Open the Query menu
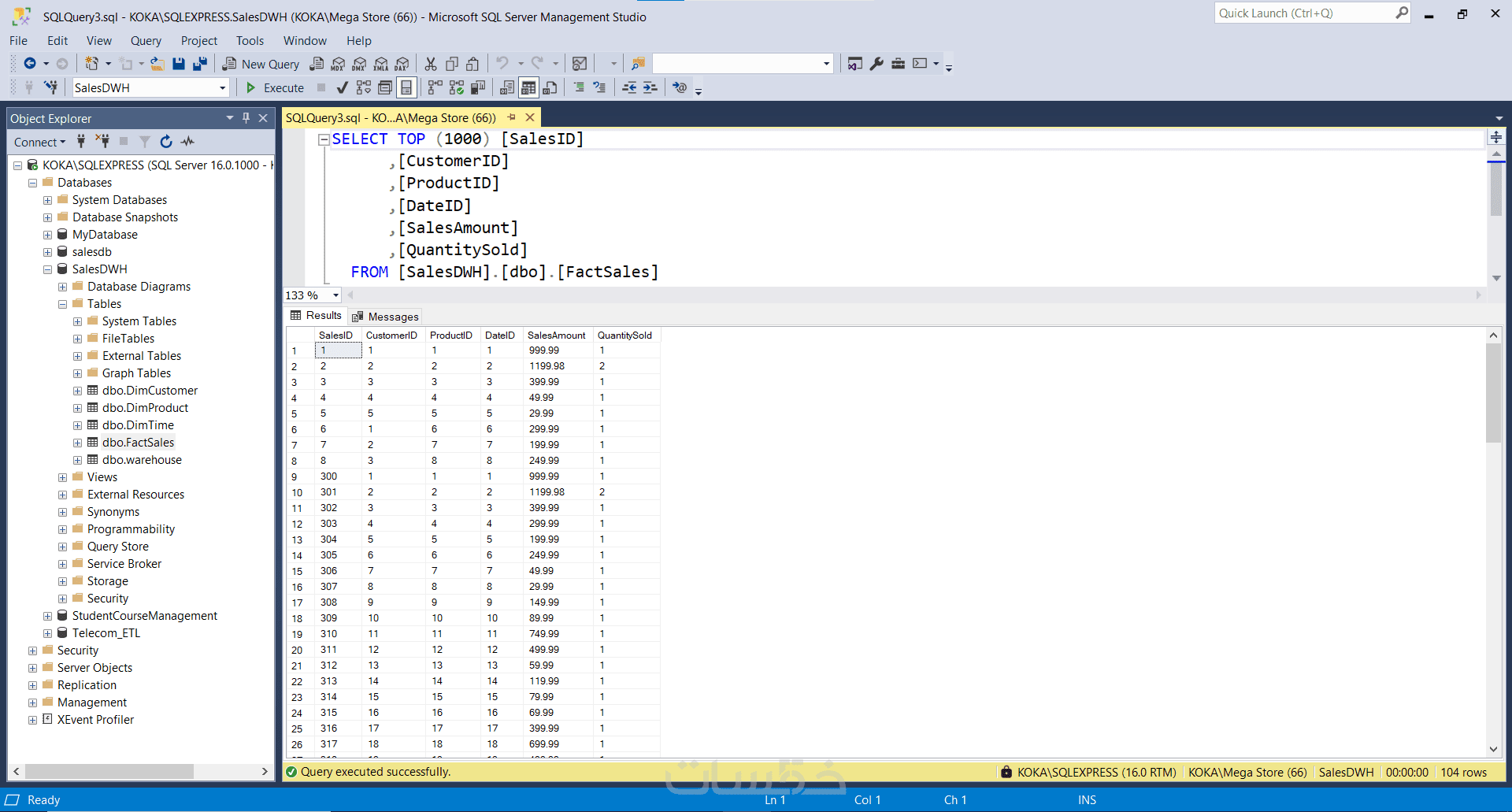This screenshot has width=1512, height=812. coord(146,41)
